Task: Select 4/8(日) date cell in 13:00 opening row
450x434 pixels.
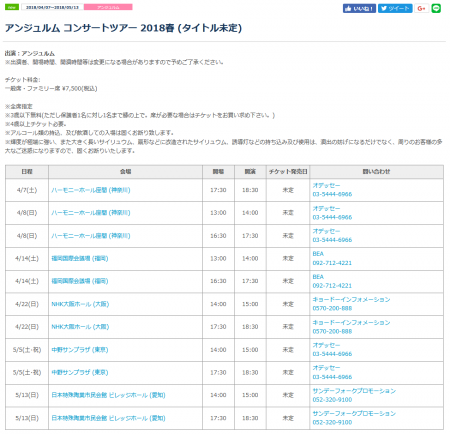Action: tap(27, 213)
